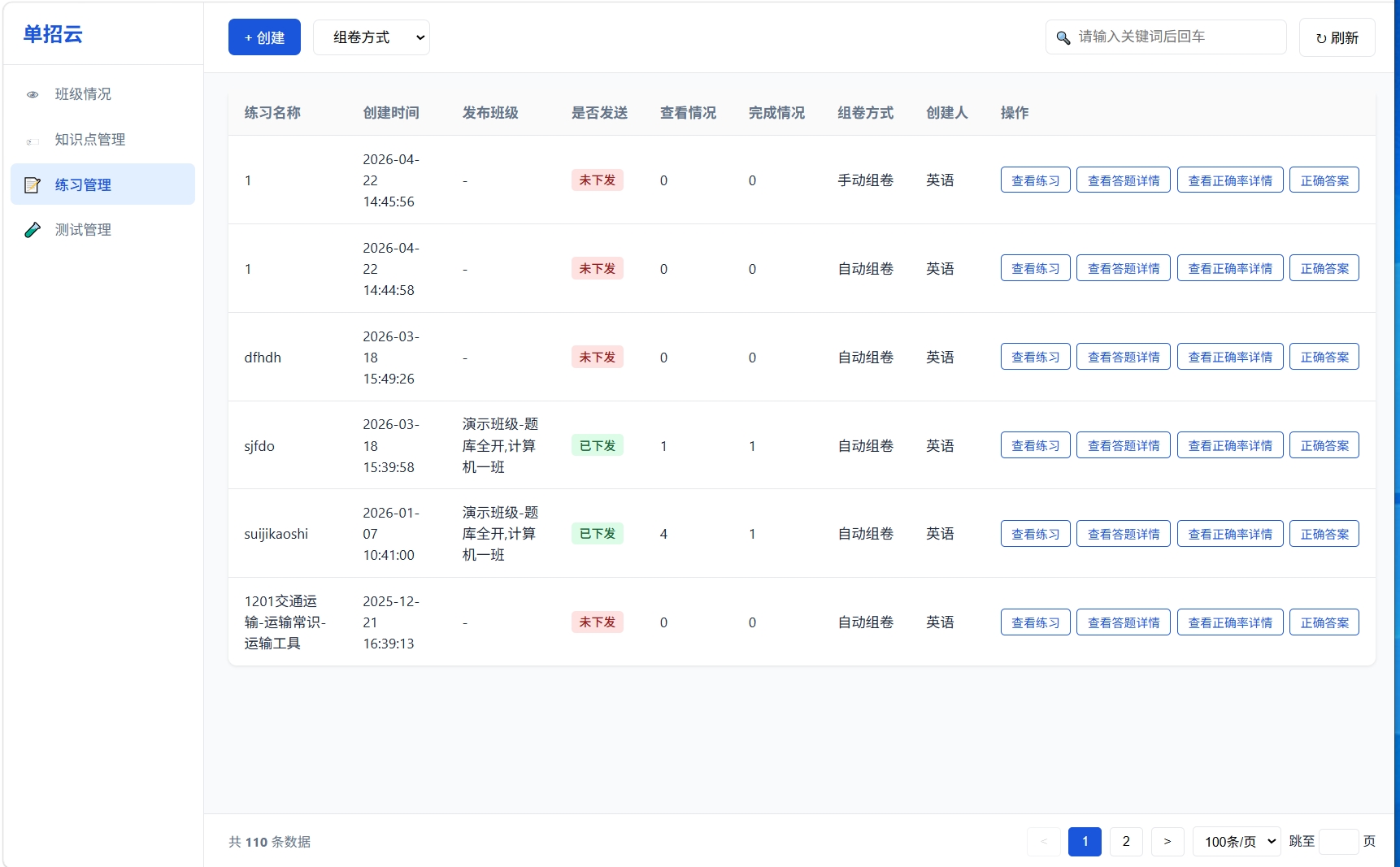Click 查看答题详情 for the suijikaoshi row

tap(1124, 534)
